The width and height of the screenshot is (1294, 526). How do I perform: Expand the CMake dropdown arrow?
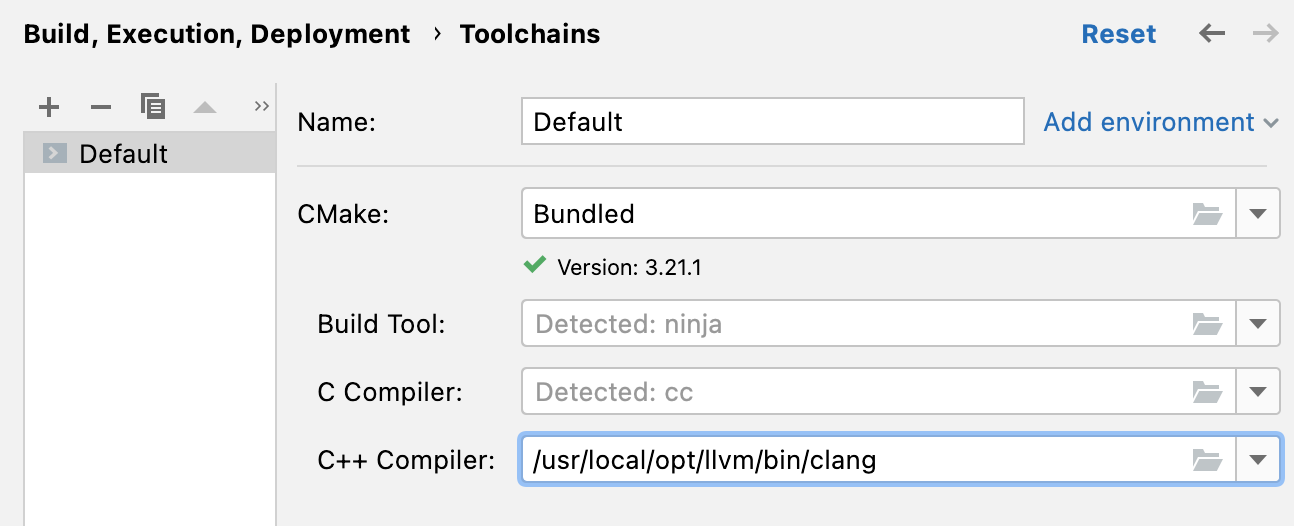[x=1258, y=214]
